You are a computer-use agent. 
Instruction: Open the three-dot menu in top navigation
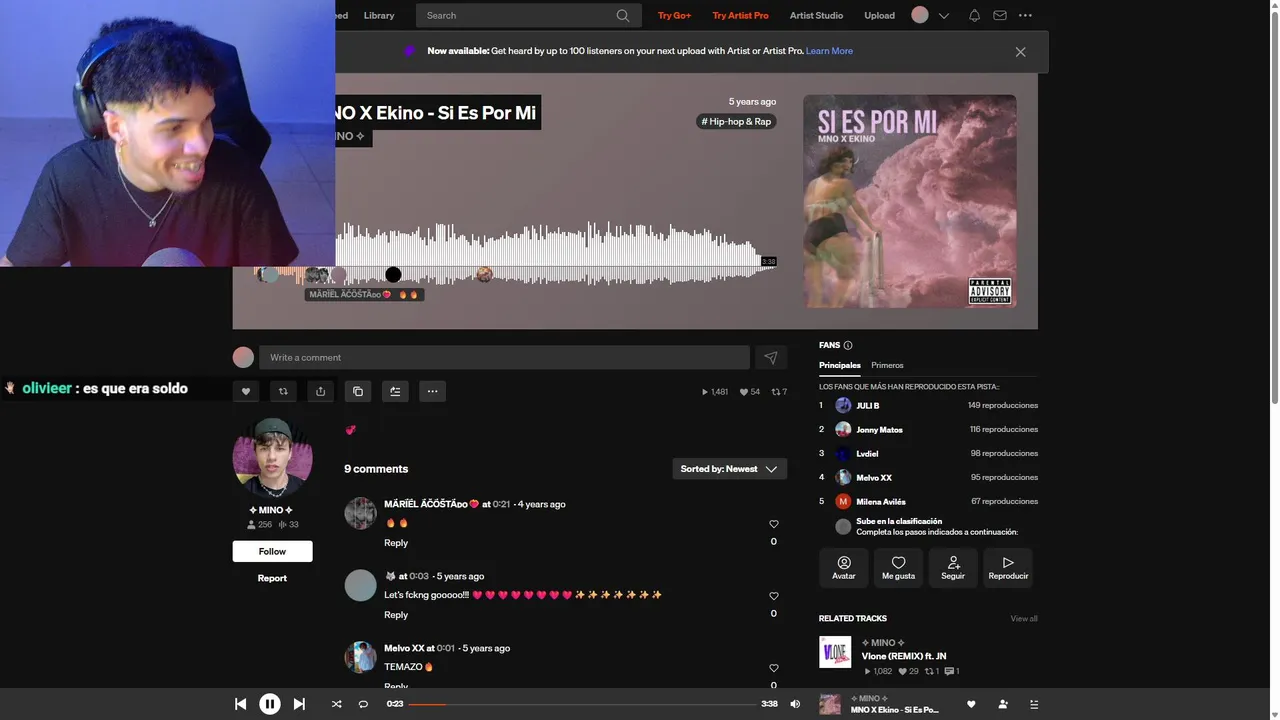point(1025,16)
